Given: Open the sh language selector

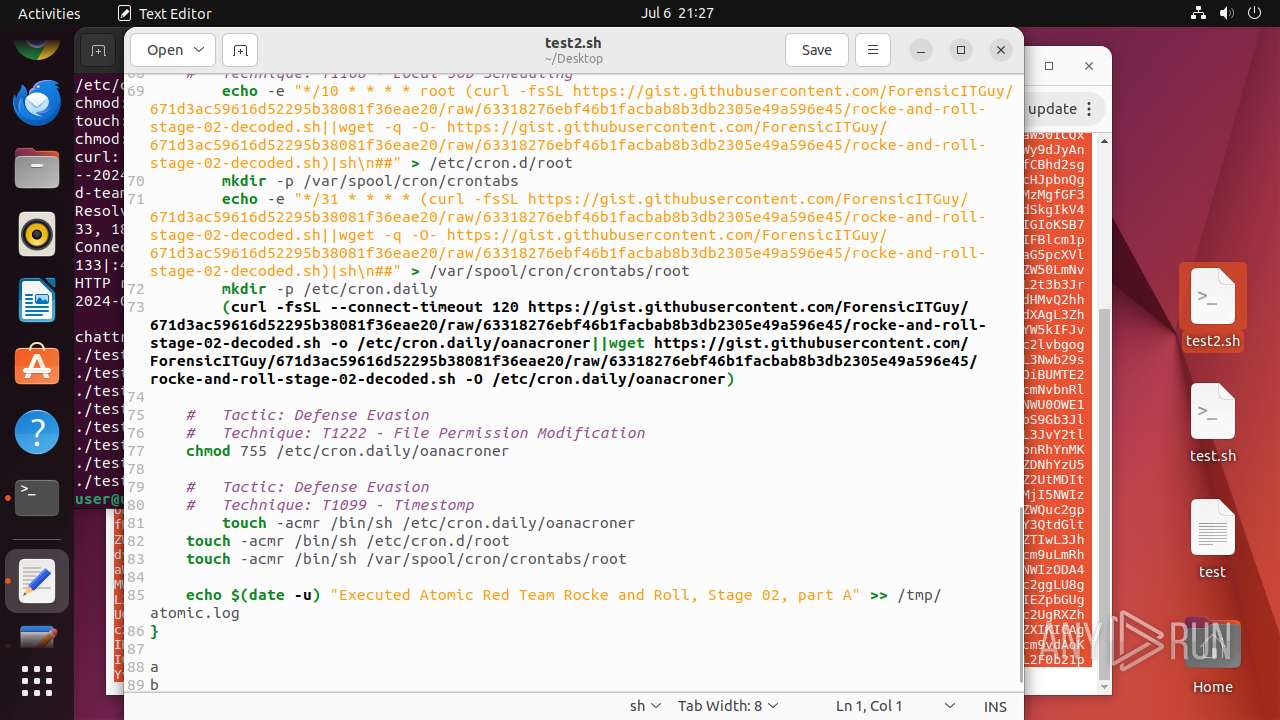Looking at the screenshot, I should [x=645, y=706].
